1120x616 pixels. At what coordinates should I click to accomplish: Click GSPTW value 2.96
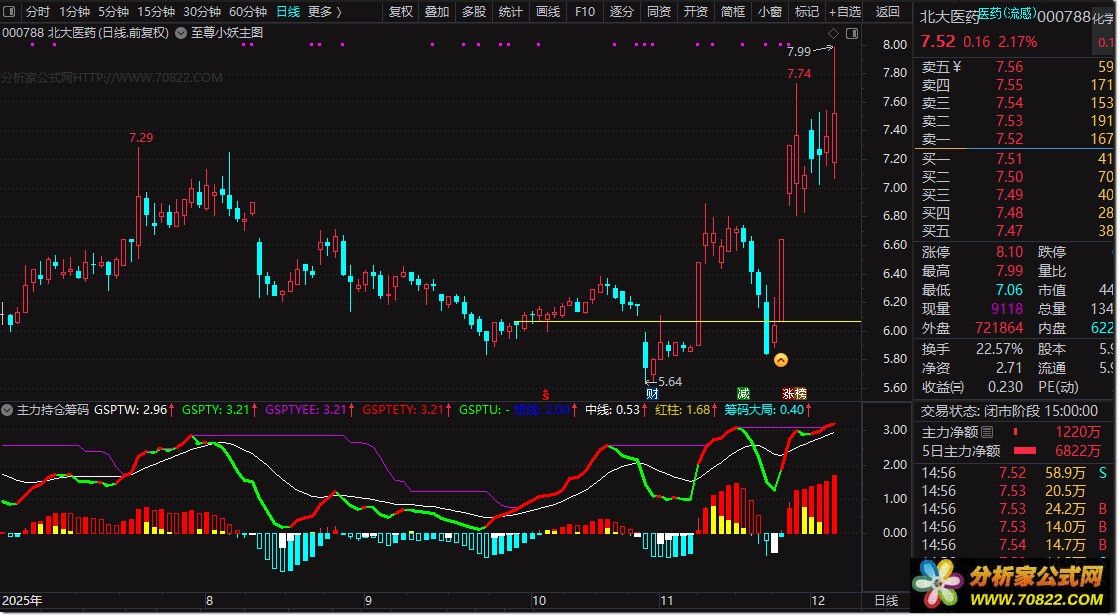pos(154,410)
